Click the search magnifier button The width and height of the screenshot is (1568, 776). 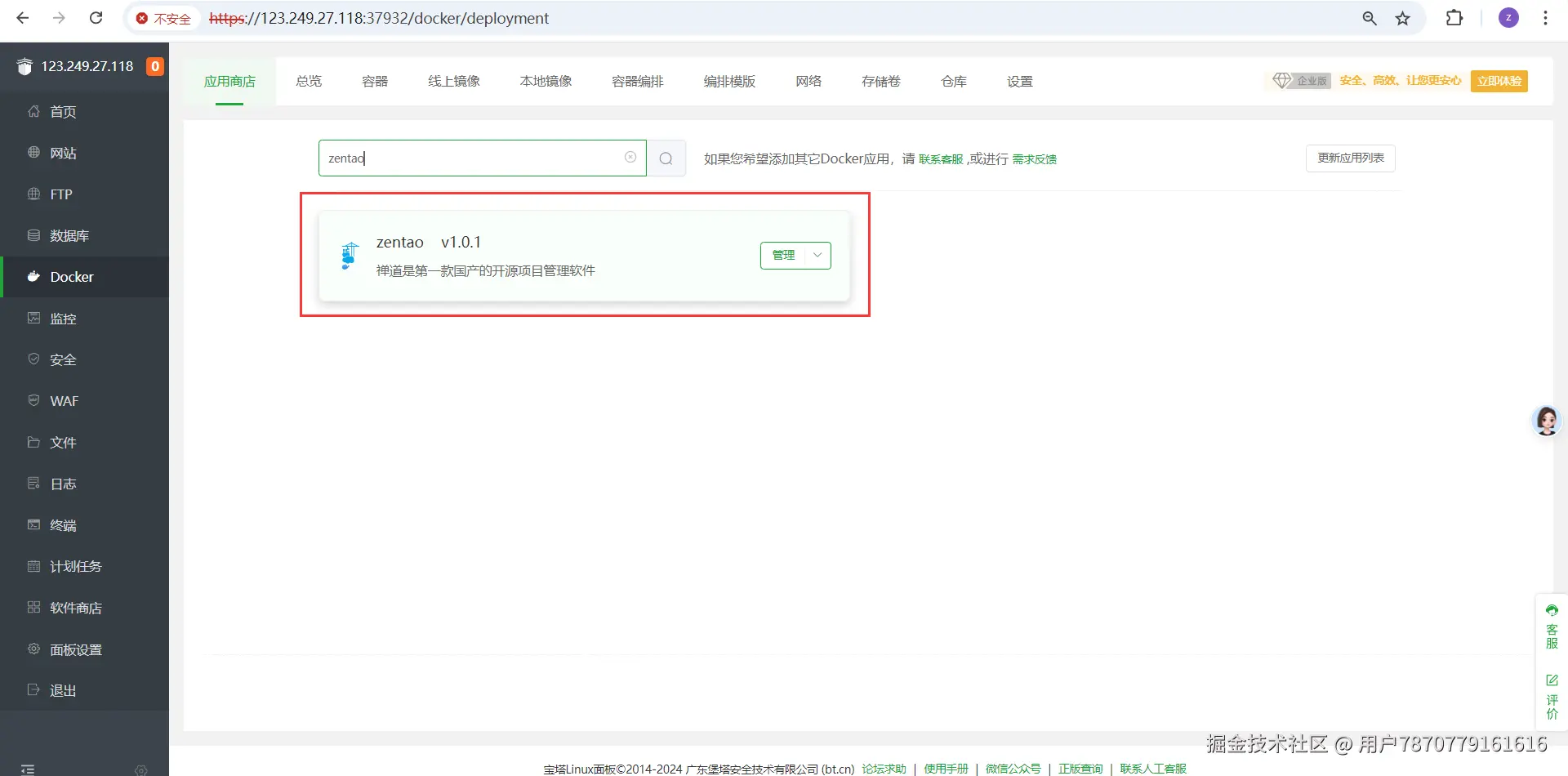(x=666, y=158)
